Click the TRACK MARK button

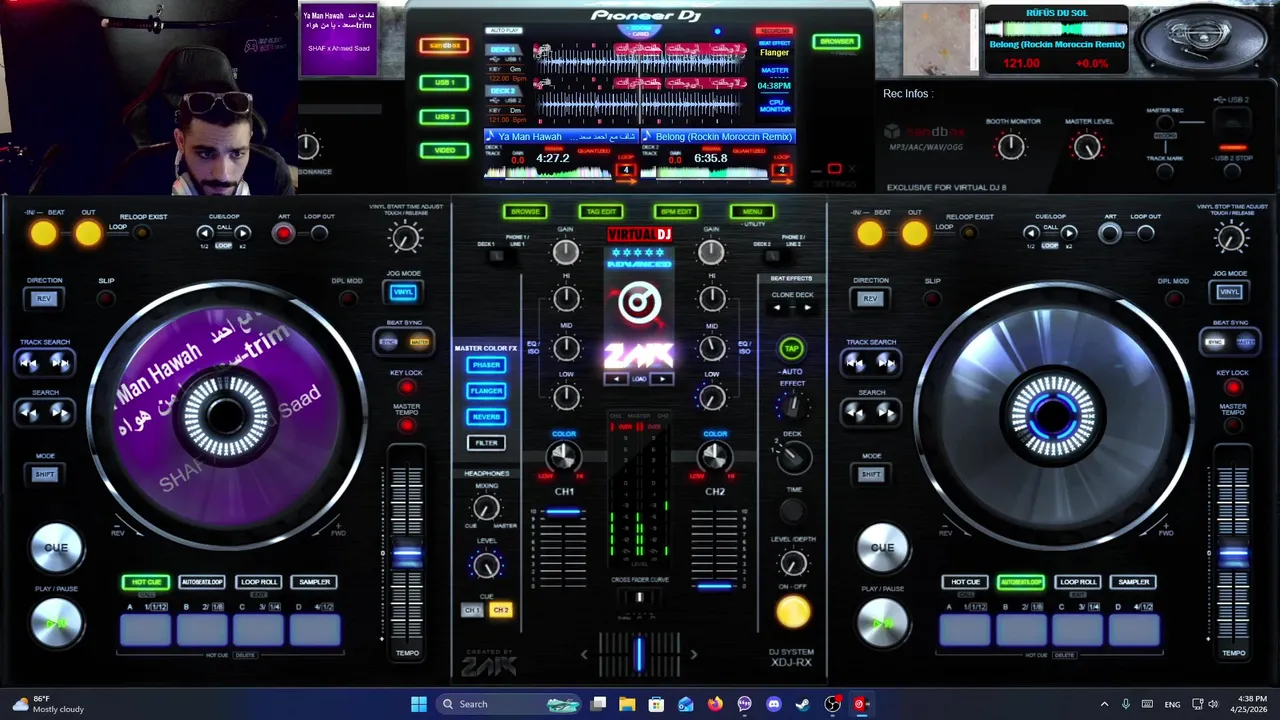click(1165, 171)
